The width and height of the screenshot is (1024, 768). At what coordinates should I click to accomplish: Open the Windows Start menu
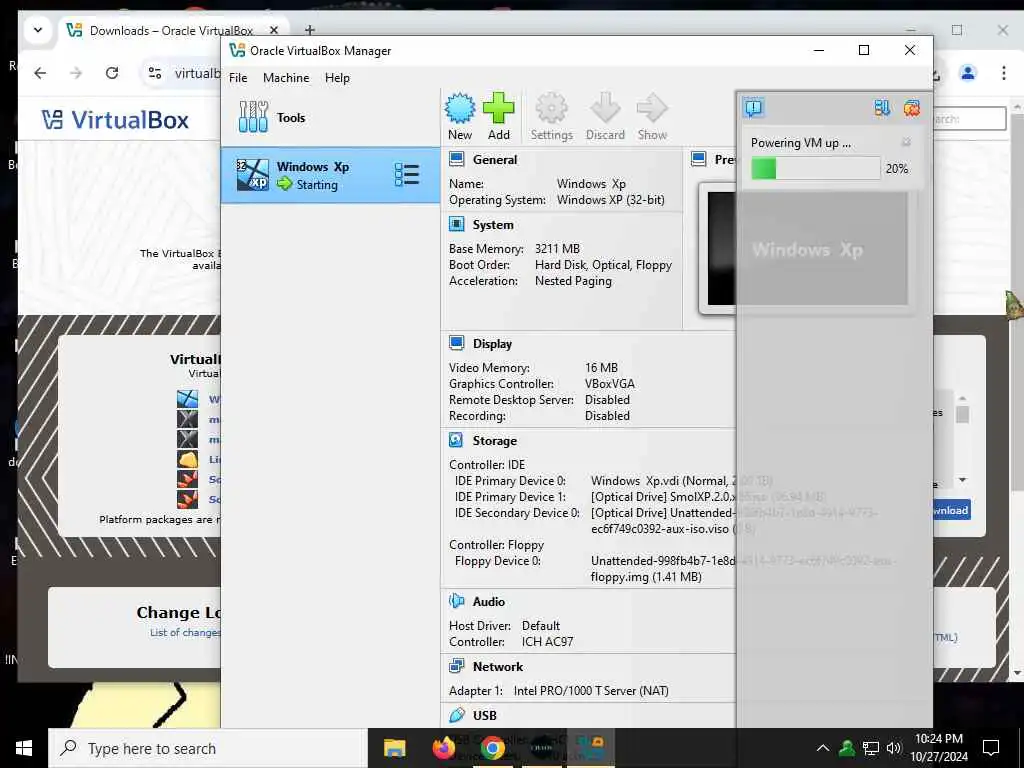(x=24, y=748)
